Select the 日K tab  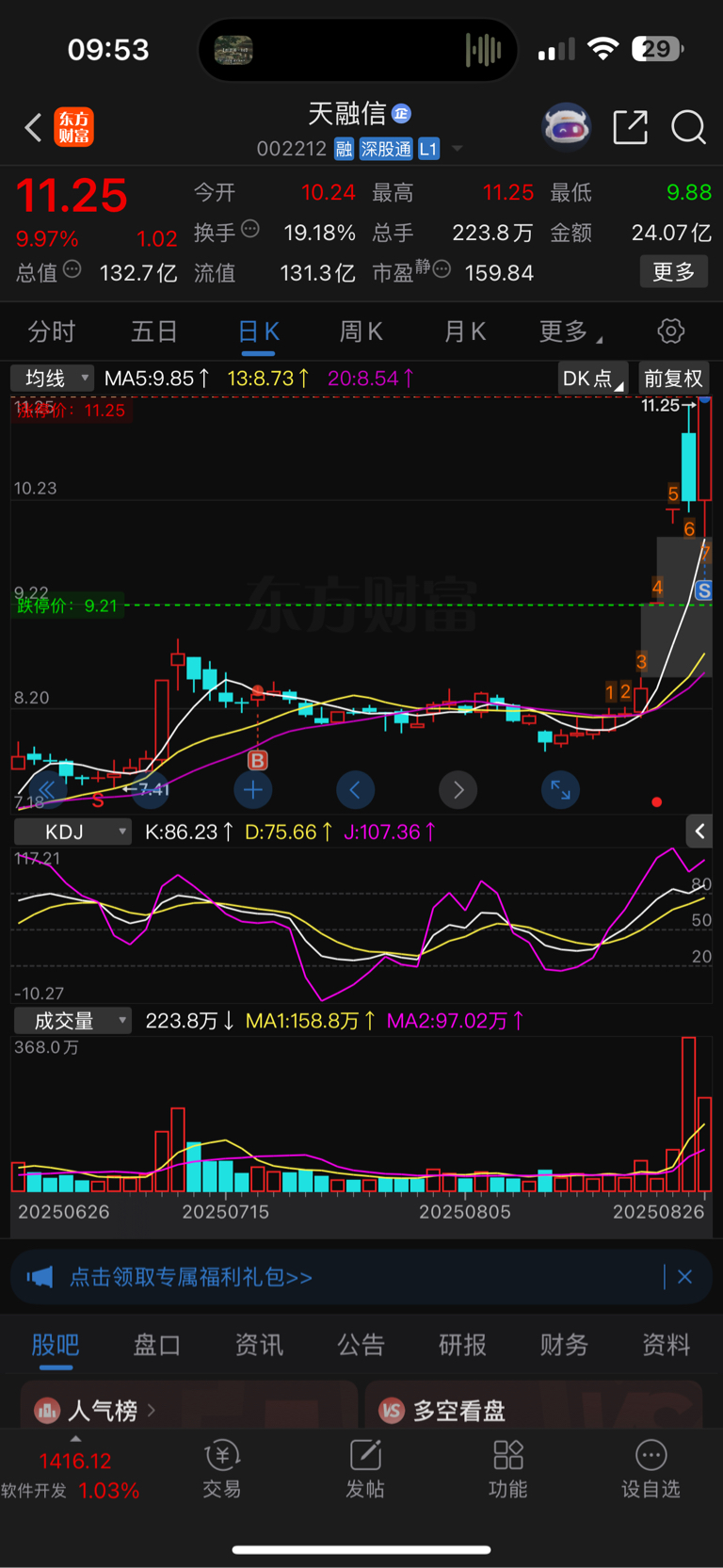tap(259, 331)
